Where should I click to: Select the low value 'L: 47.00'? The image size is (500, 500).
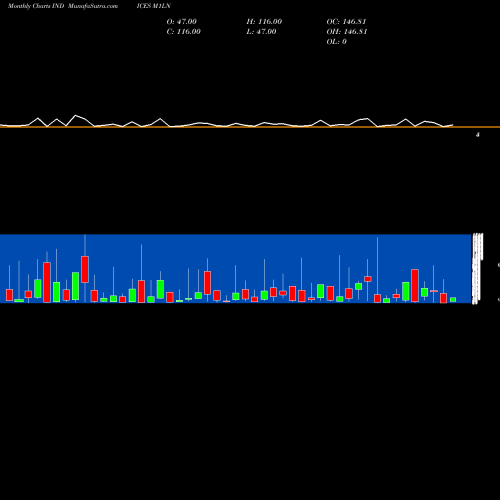[261, 32]
